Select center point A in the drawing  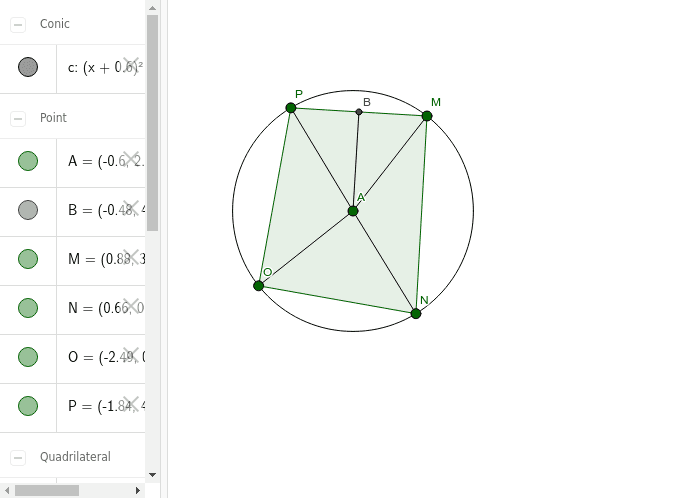tap(353, 211)
